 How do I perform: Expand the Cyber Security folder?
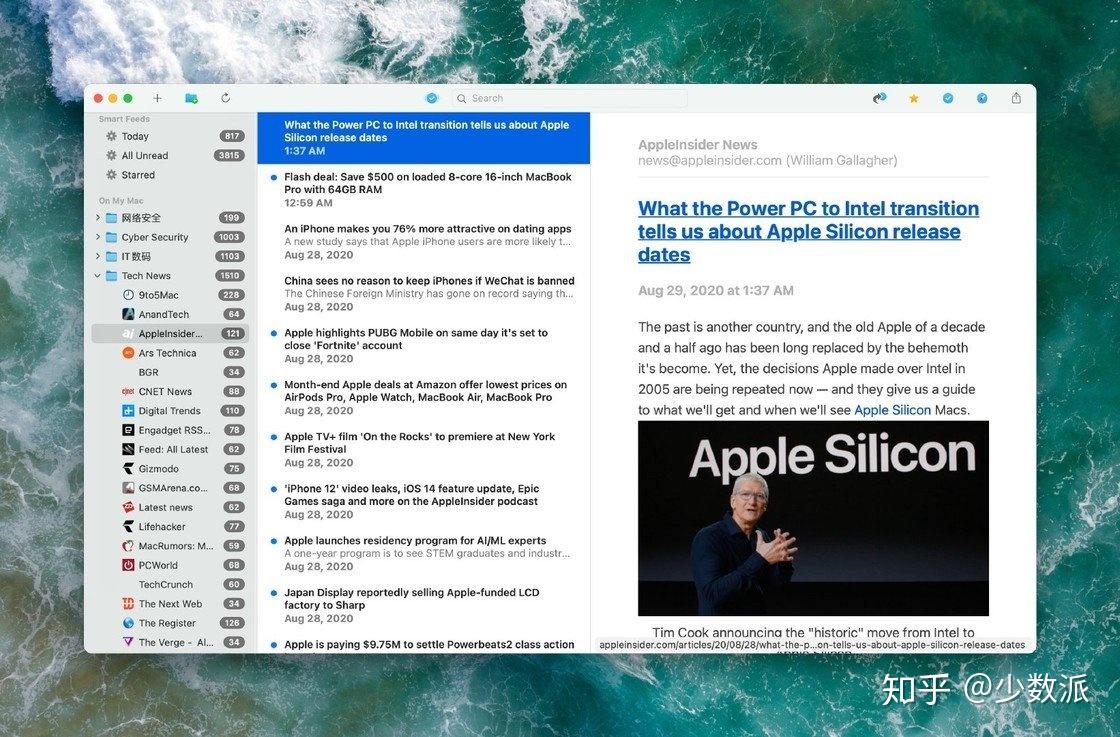point(98,236)
